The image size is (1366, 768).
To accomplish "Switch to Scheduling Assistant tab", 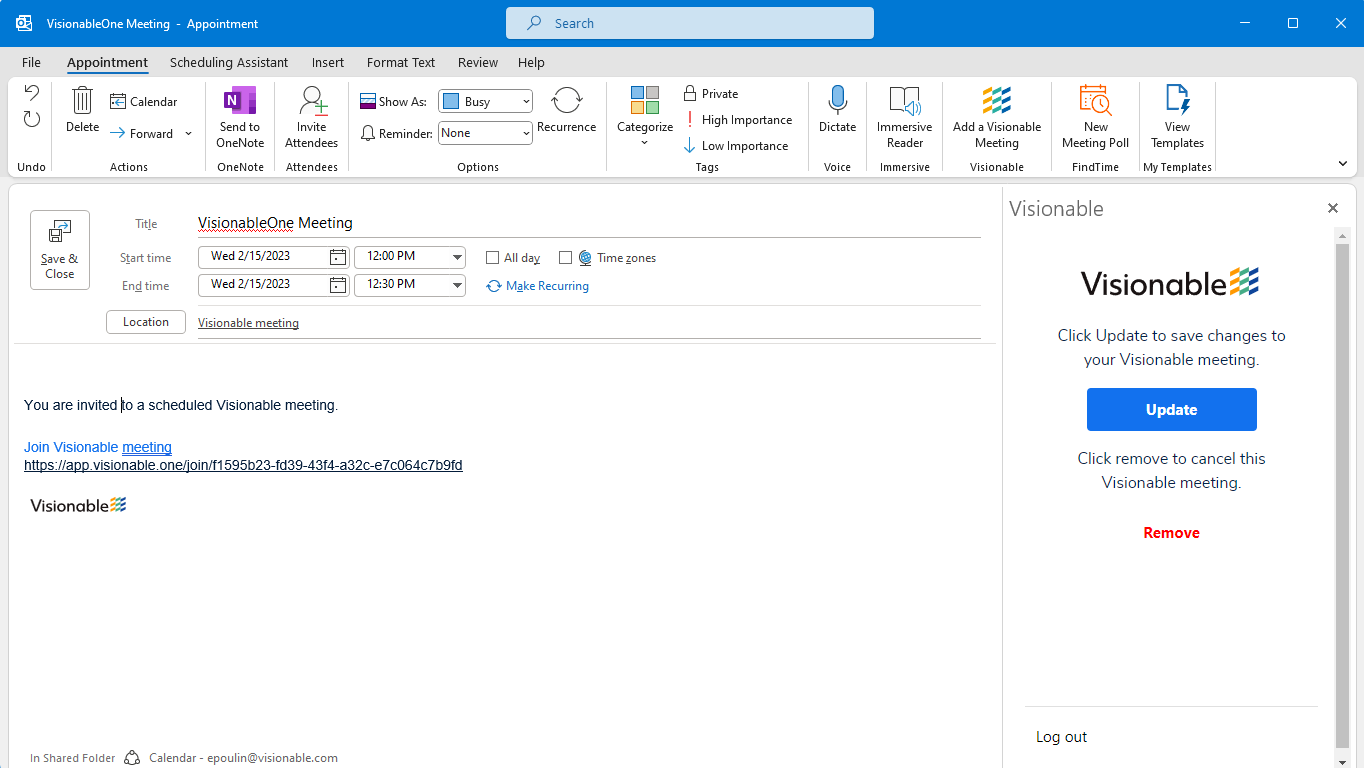I will [229, 62].
